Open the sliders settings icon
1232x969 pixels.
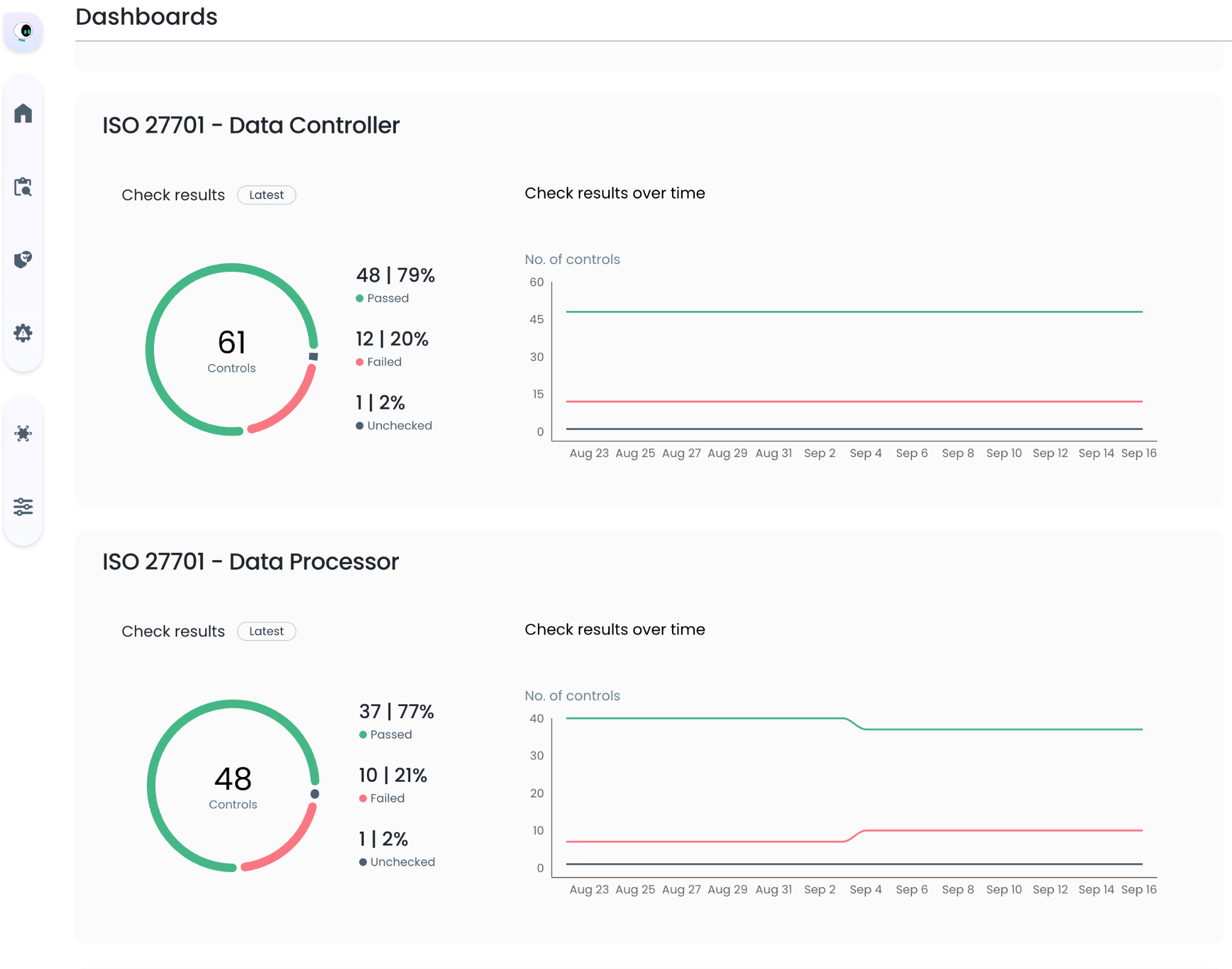[23, 506]
